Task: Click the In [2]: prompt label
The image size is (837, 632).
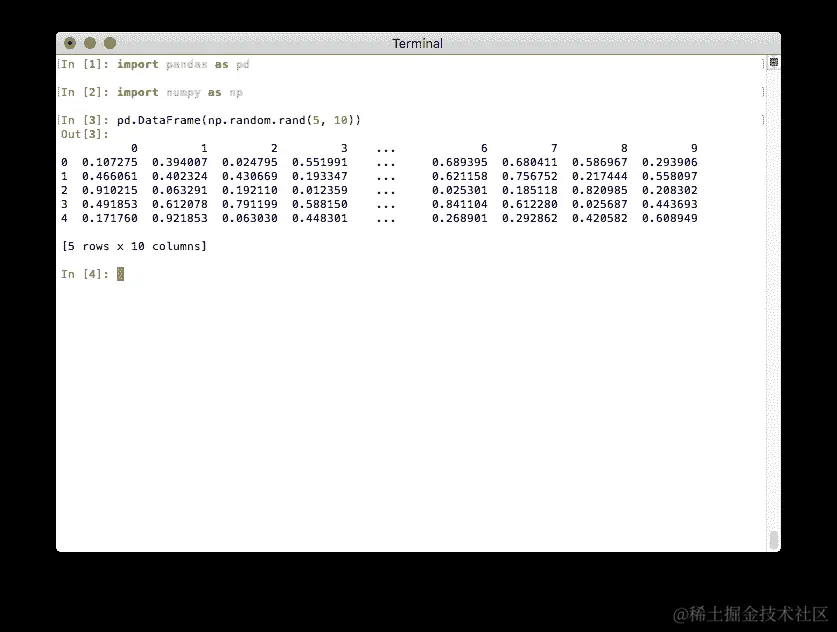Action: click(85, 92)
